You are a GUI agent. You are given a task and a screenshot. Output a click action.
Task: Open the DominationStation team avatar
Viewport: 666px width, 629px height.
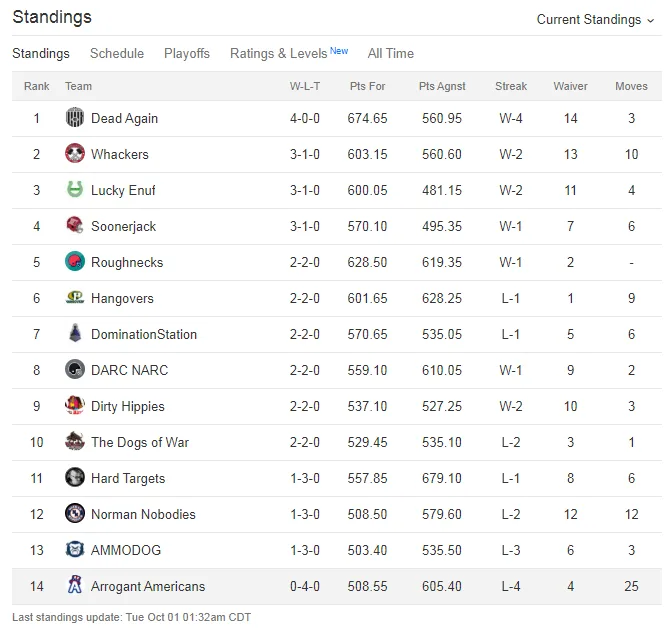point(75,334)
